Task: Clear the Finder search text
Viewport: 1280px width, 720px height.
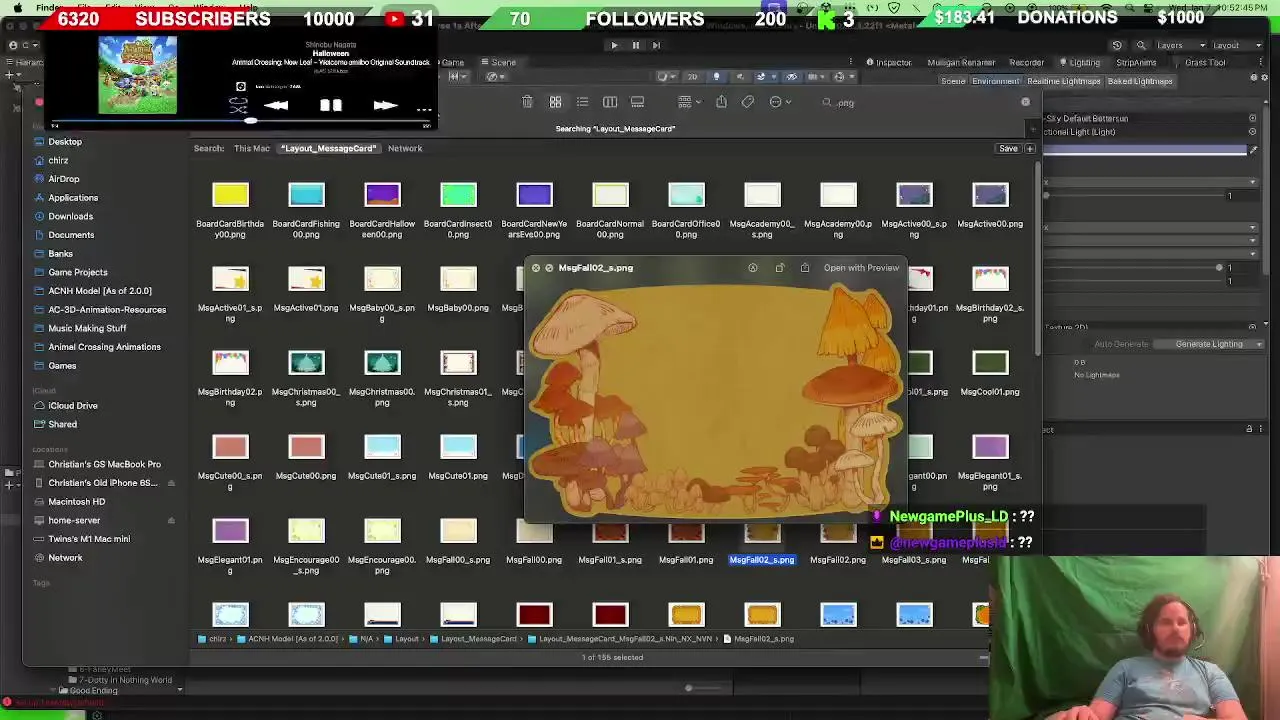Action: click(1025, 102)
